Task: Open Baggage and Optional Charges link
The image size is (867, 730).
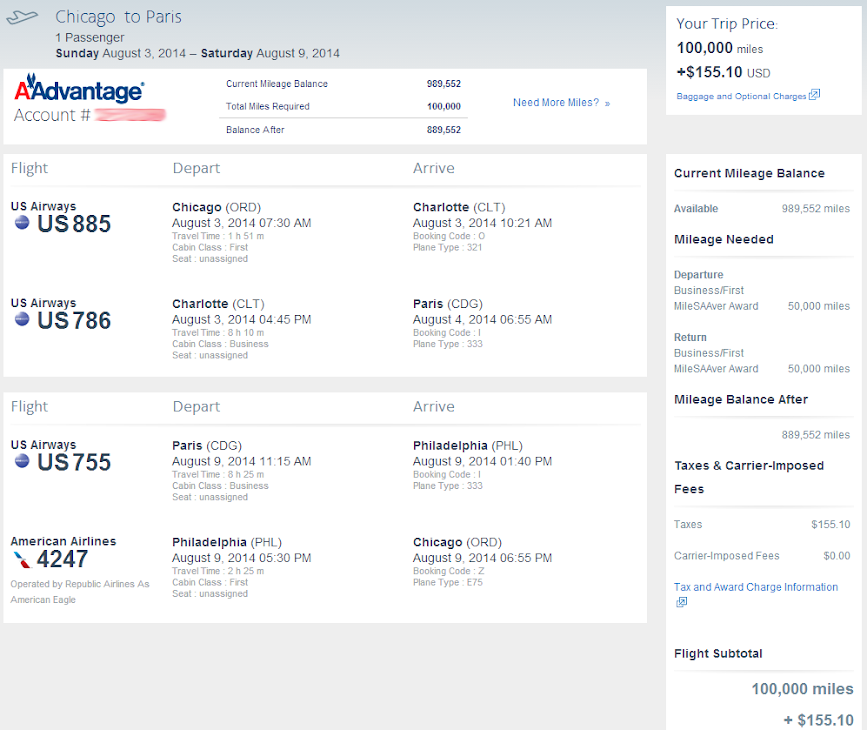Action: click(741, 96)
